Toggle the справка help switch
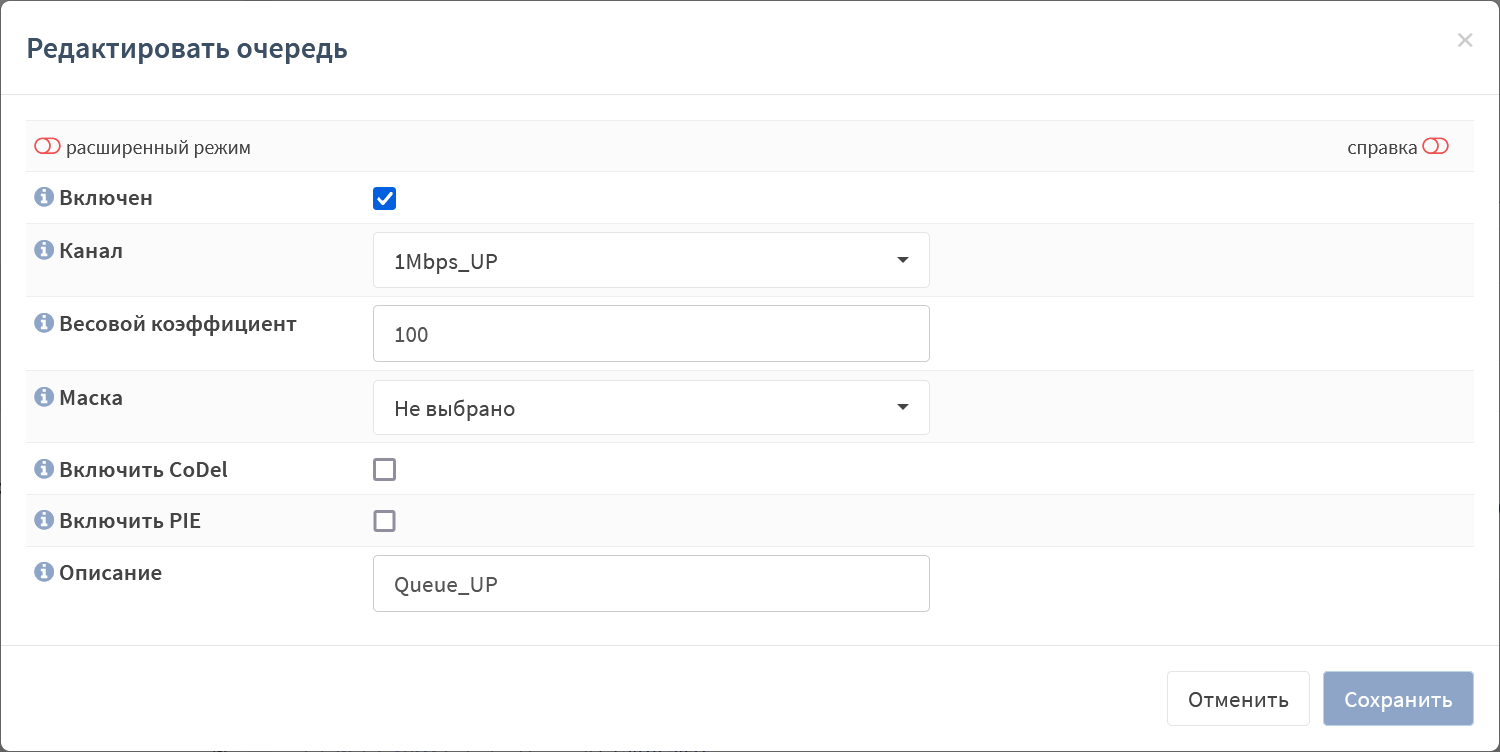Viewport: 1500px width, 752px height. tap(1435, 147)
